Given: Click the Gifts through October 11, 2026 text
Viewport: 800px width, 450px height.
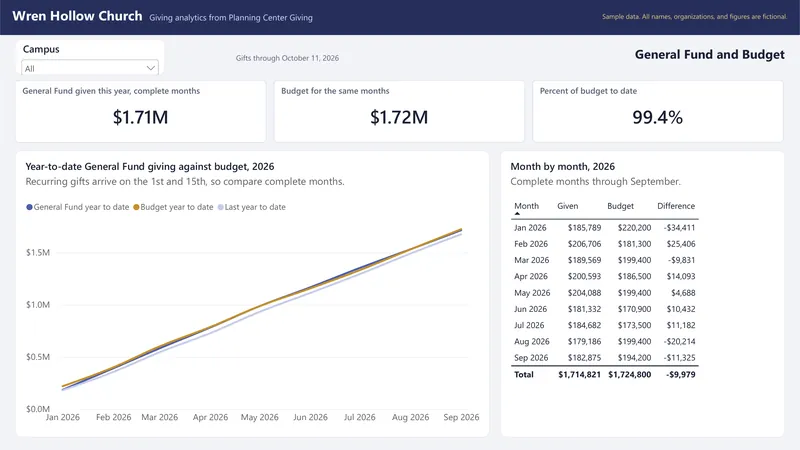Looking at the screenshot, I should point(287,58).
